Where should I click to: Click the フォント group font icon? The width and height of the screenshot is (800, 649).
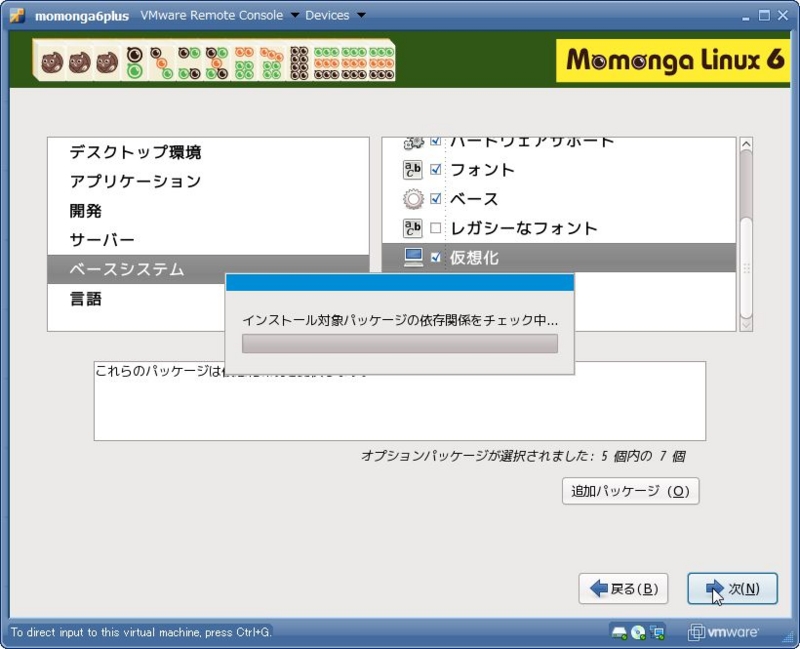(x=413, y=170)
